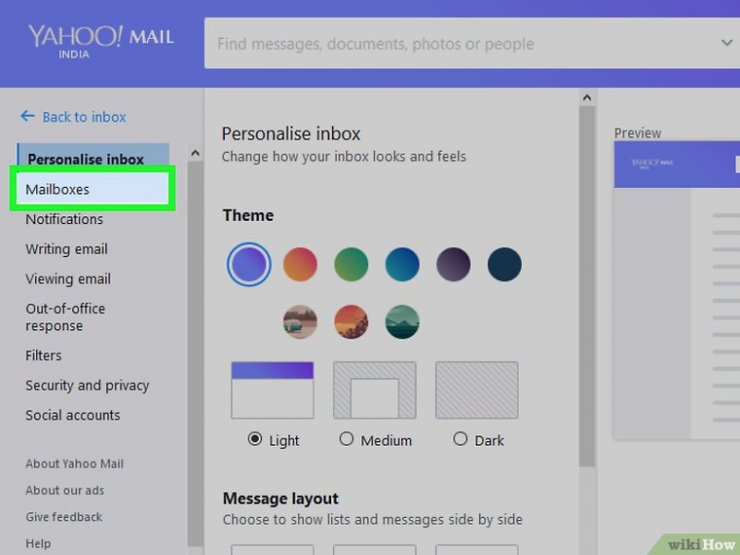Screen dimensions: 740x555
Task: Go back to inbox link text
Action: point(84,117)
